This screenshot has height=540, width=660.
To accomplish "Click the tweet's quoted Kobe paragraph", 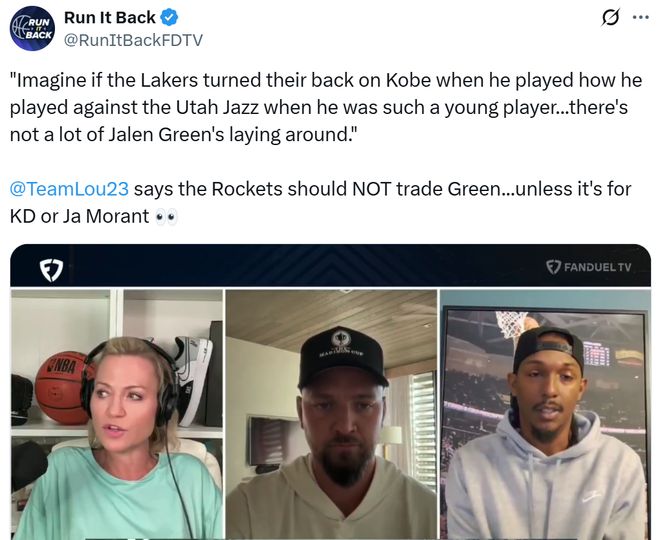I will (326, 107).
